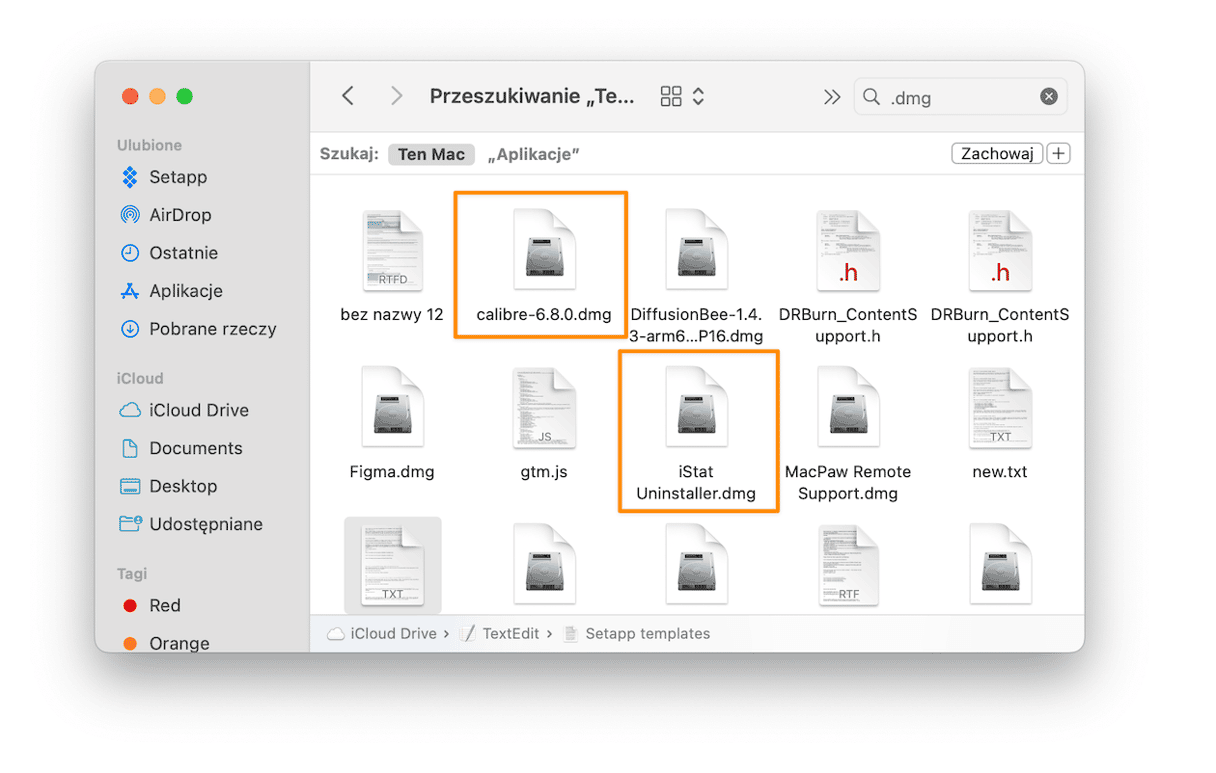Go back with the left chevron
The width and height of the screenshot is (1216, 773).
pos(348,96)
